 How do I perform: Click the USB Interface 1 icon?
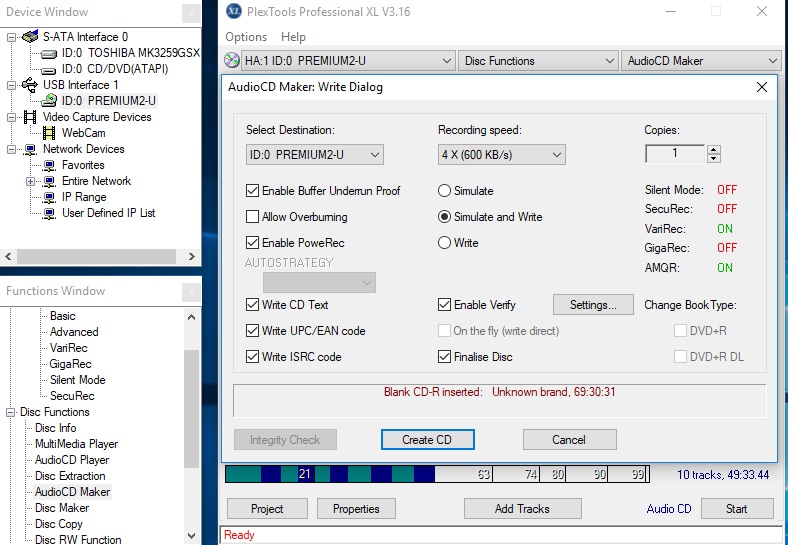tap(30, 84)
